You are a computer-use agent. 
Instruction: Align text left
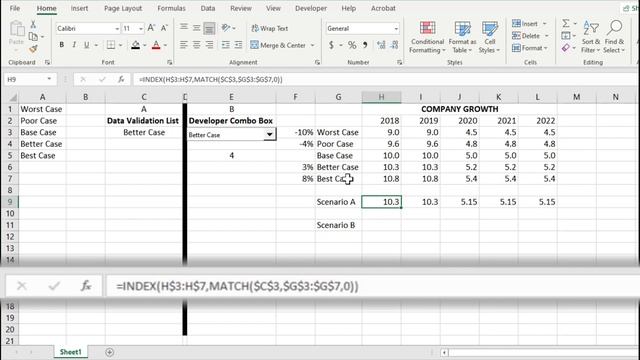[184, 45]
